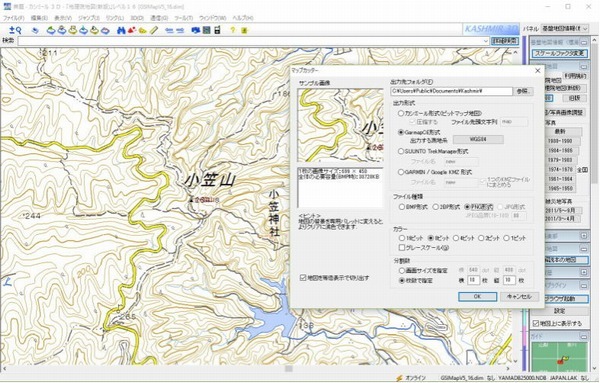
Task: Select GarmapCE形式 output format radio
Action: pyautogui.click(x=401, y=132)
